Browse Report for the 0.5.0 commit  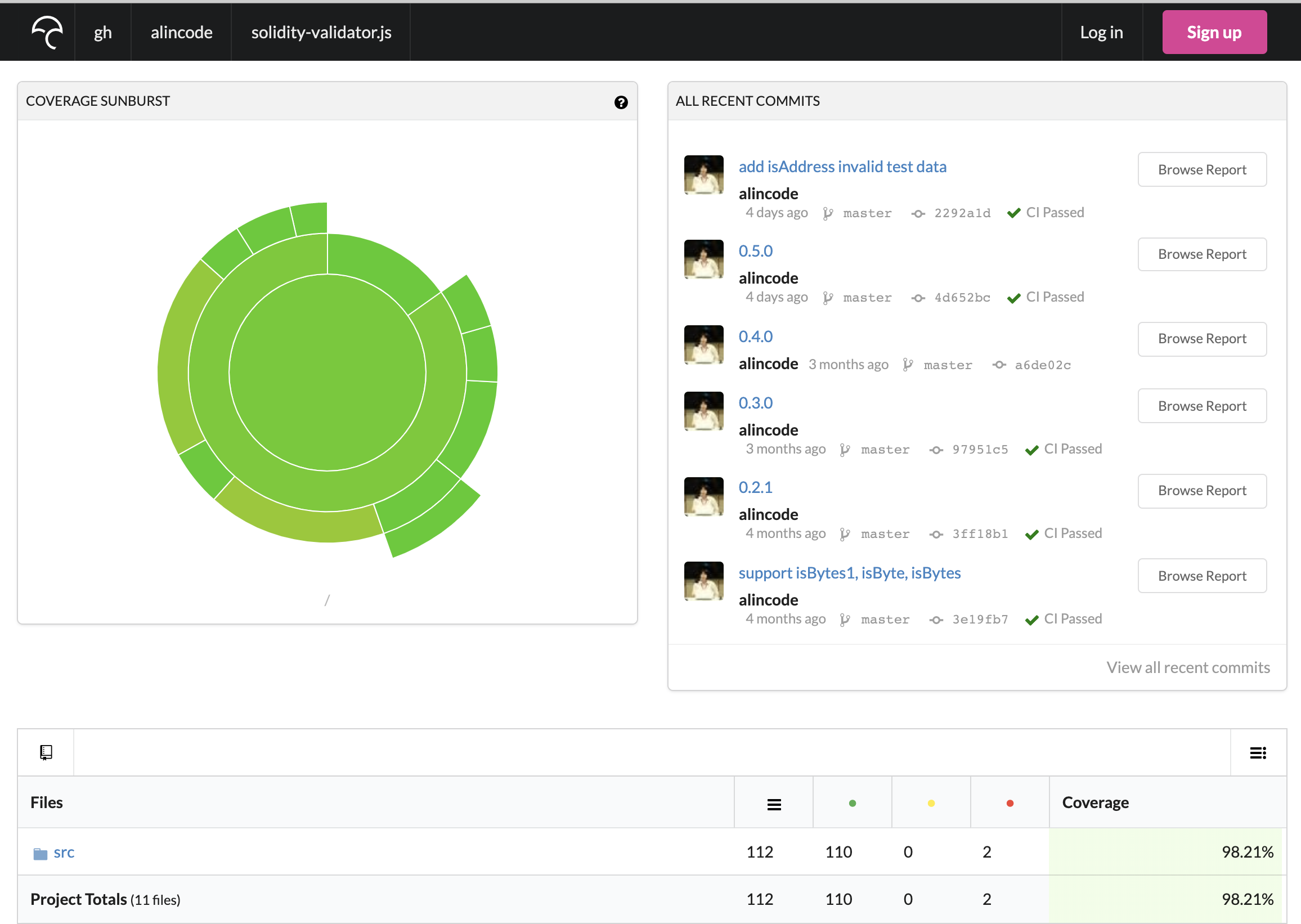(x=1201, y=254)
